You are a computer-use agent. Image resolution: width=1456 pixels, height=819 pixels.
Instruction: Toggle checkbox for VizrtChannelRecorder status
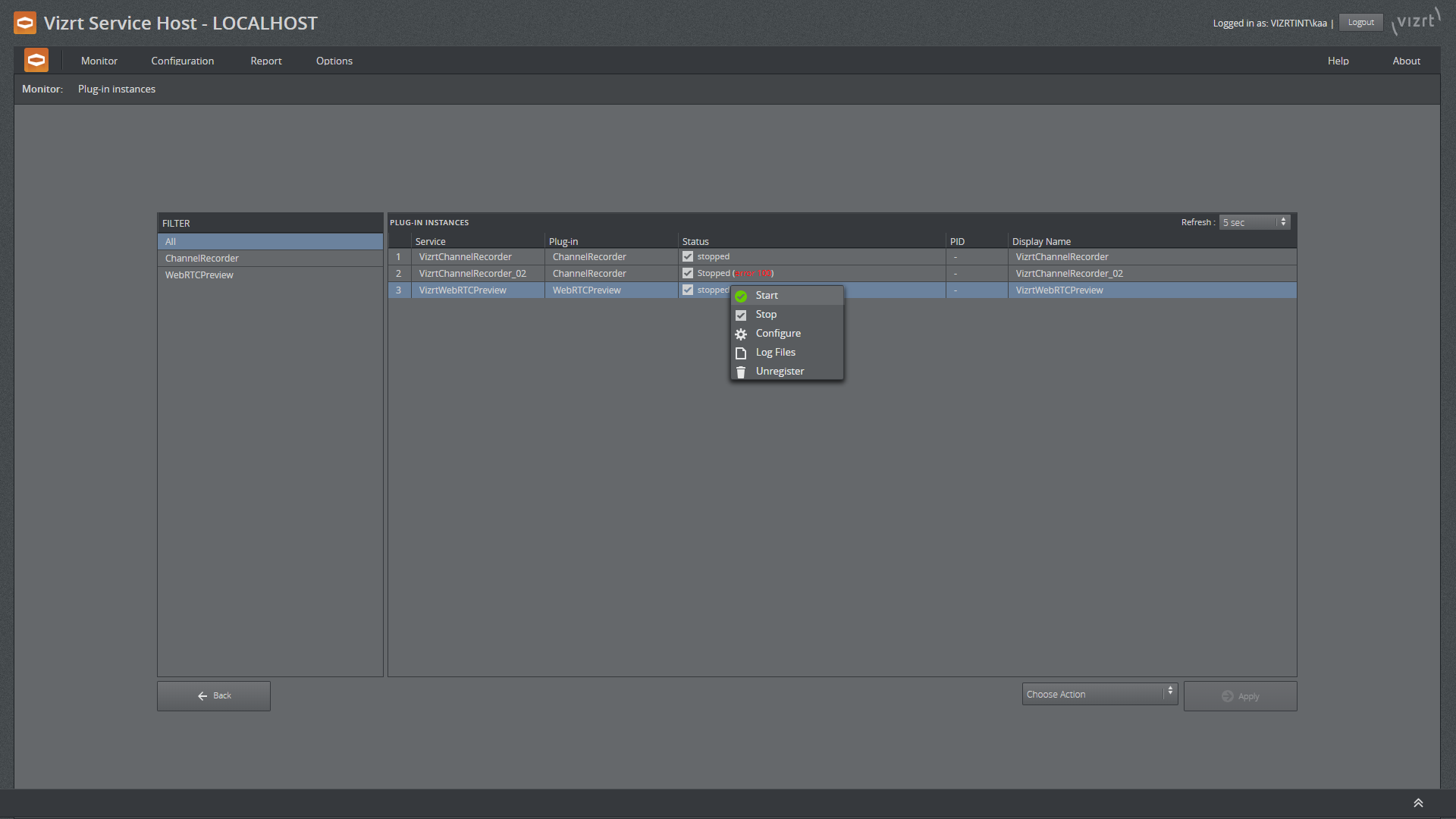click(686, 256)
